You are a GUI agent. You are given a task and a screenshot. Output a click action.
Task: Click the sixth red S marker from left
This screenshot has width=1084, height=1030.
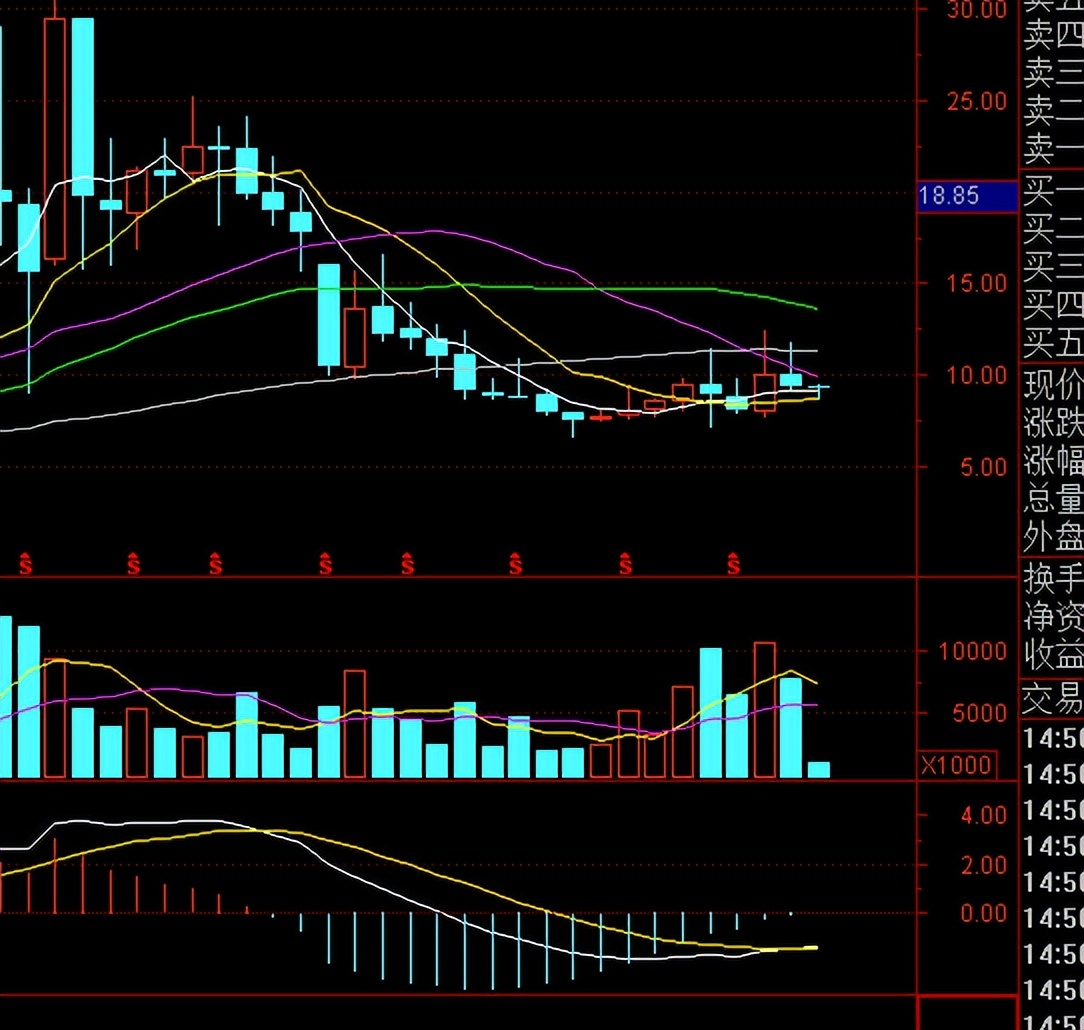pos(516,564)
